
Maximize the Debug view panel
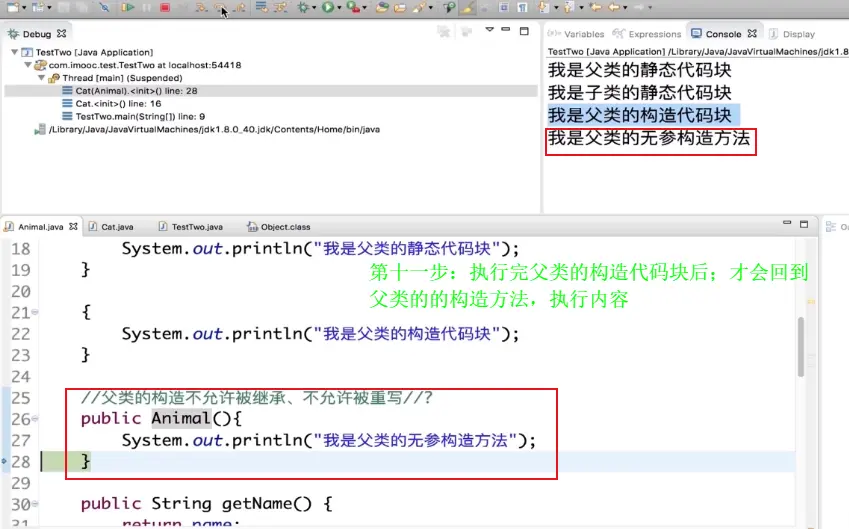point(524,31)
